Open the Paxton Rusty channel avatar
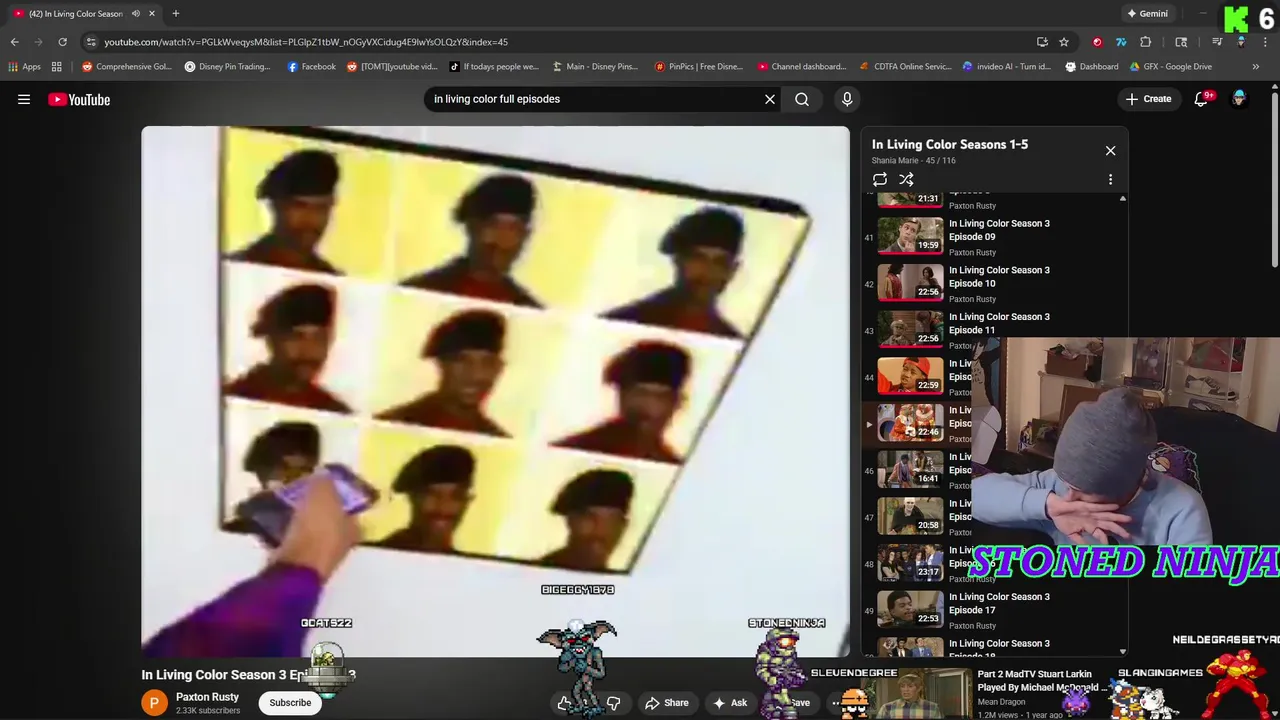 [x=154, y=703]
